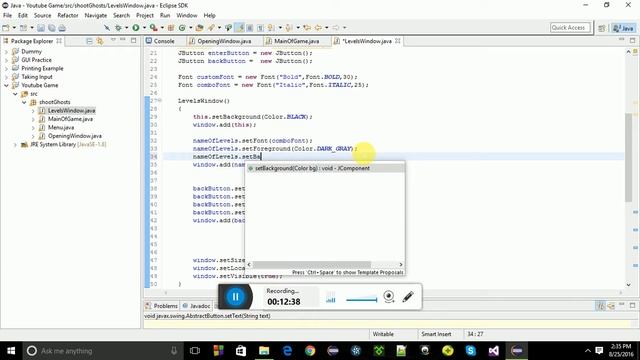The height and width of the screenshot is (360, 640).
Task: Open the Project menu
Action: tap(144, 15)
